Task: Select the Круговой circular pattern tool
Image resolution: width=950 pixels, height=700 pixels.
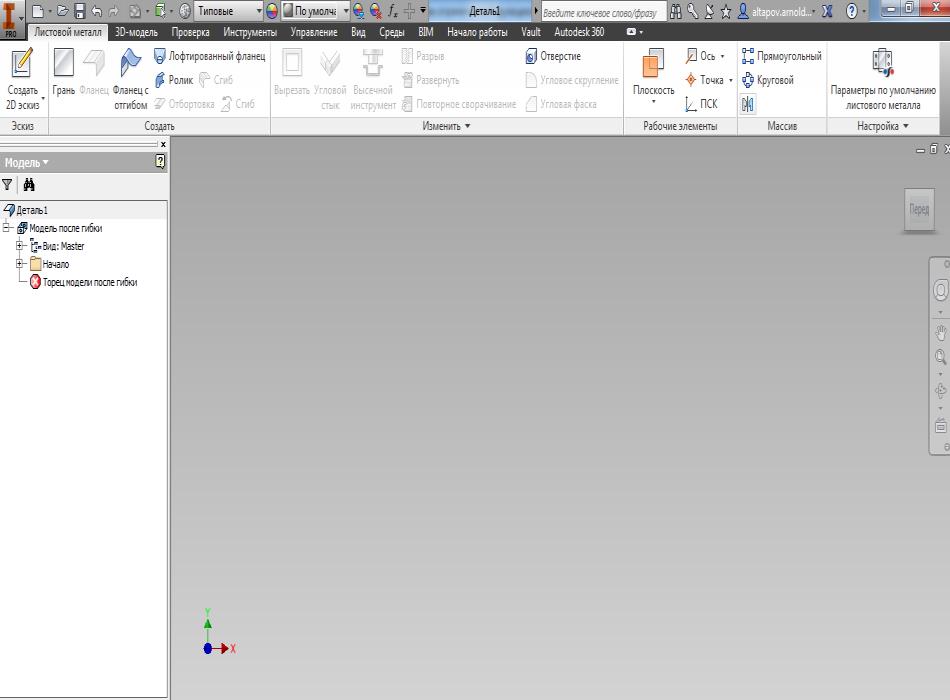Action: 768,80
